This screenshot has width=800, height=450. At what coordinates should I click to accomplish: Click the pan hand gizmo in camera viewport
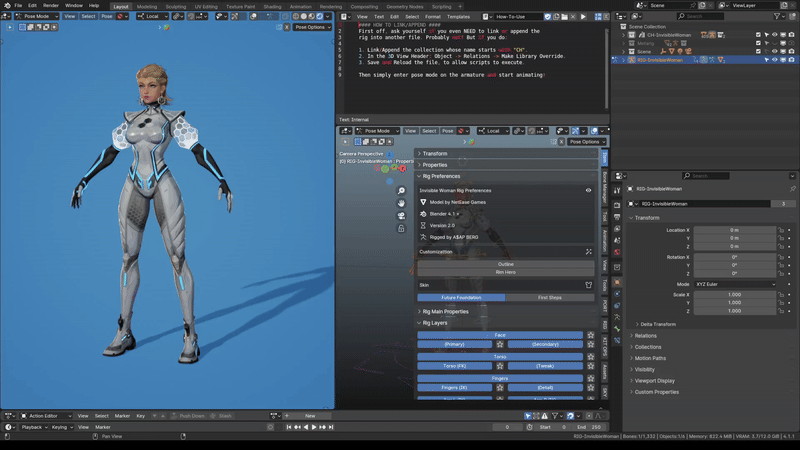[402, 203]
